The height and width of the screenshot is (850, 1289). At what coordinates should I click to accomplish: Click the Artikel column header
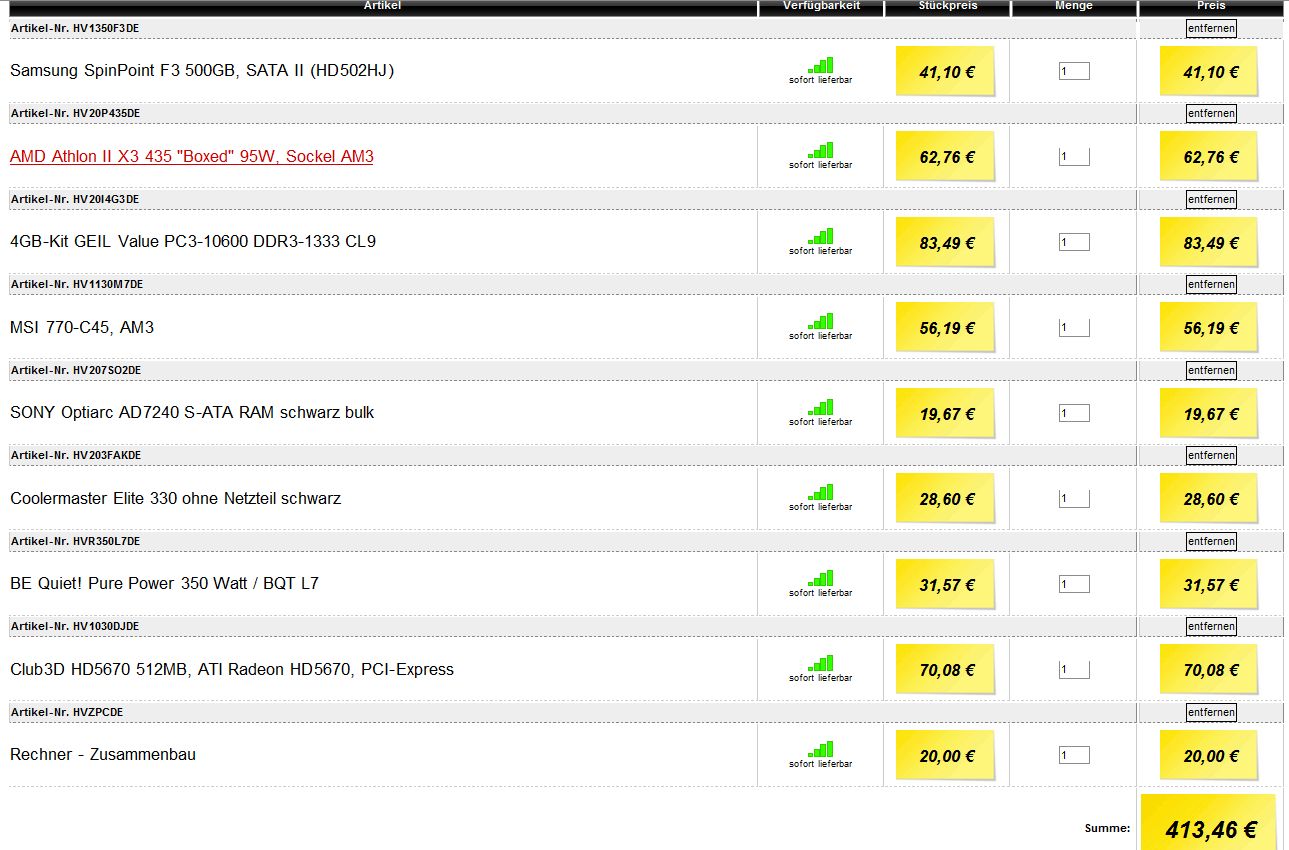pos(383,7)
